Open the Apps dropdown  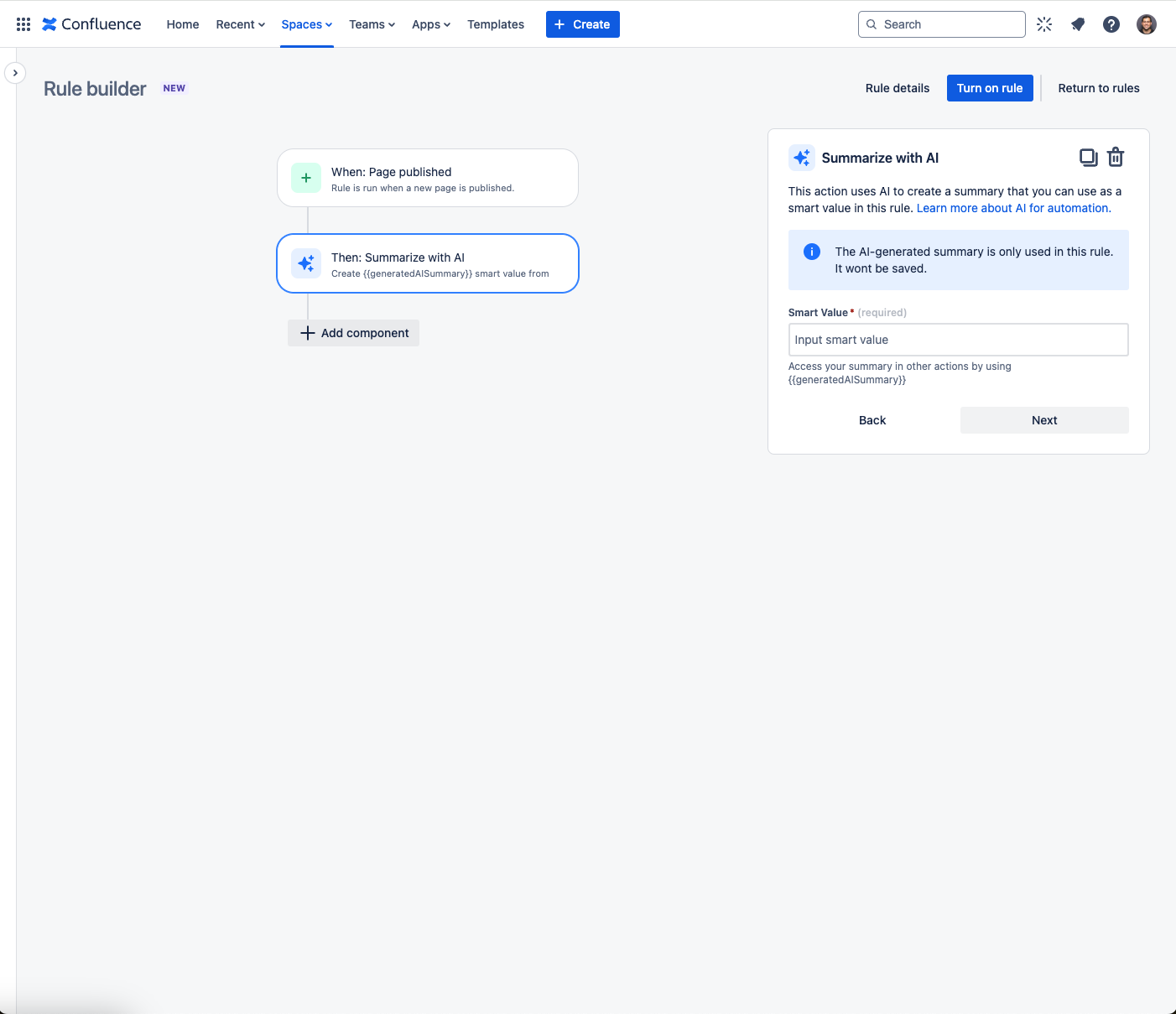click(430, 24)
